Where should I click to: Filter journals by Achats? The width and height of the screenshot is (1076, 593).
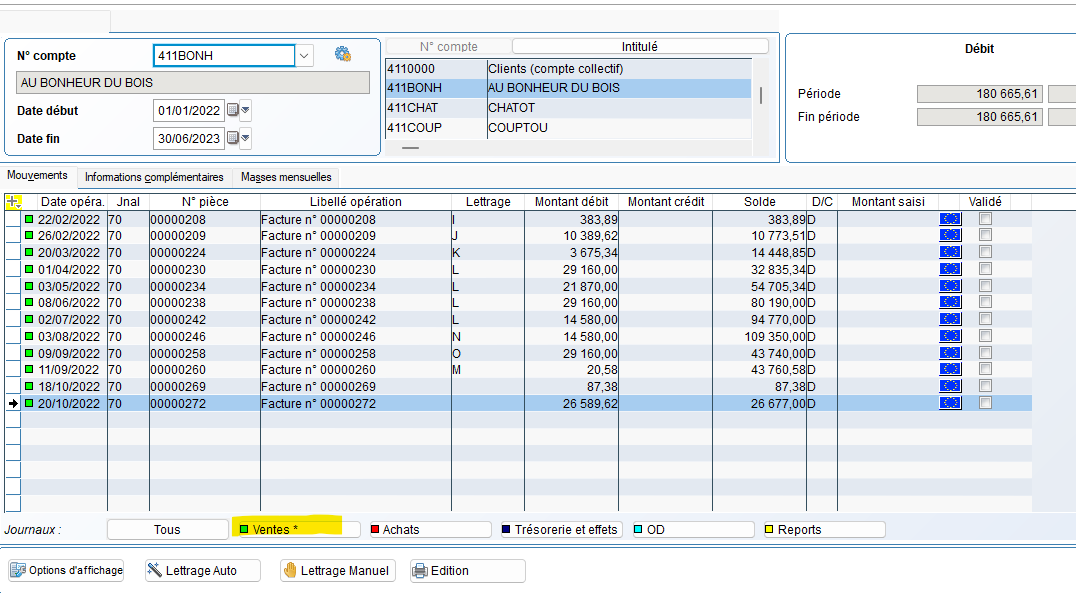point(430,530)
